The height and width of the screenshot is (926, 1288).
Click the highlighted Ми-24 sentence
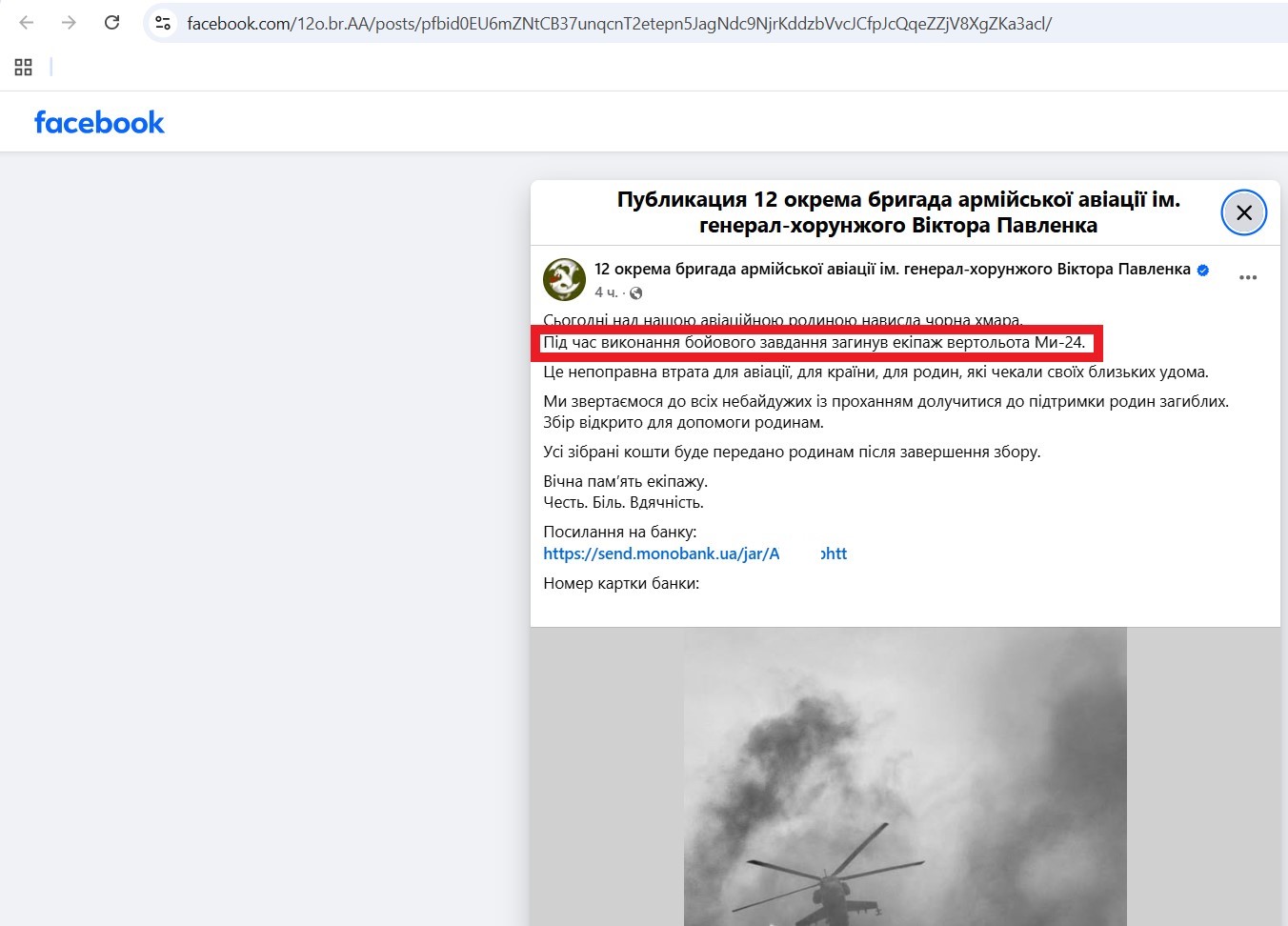[x=814, y=343]
